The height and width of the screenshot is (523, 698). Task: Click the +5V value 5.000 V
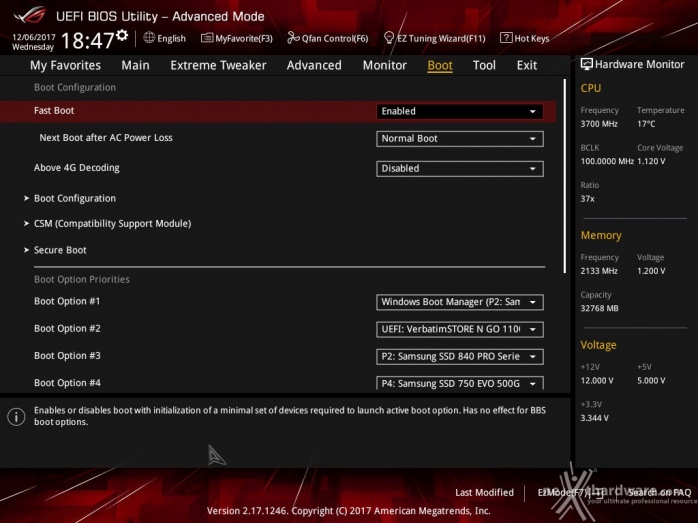tap(651, 381)
